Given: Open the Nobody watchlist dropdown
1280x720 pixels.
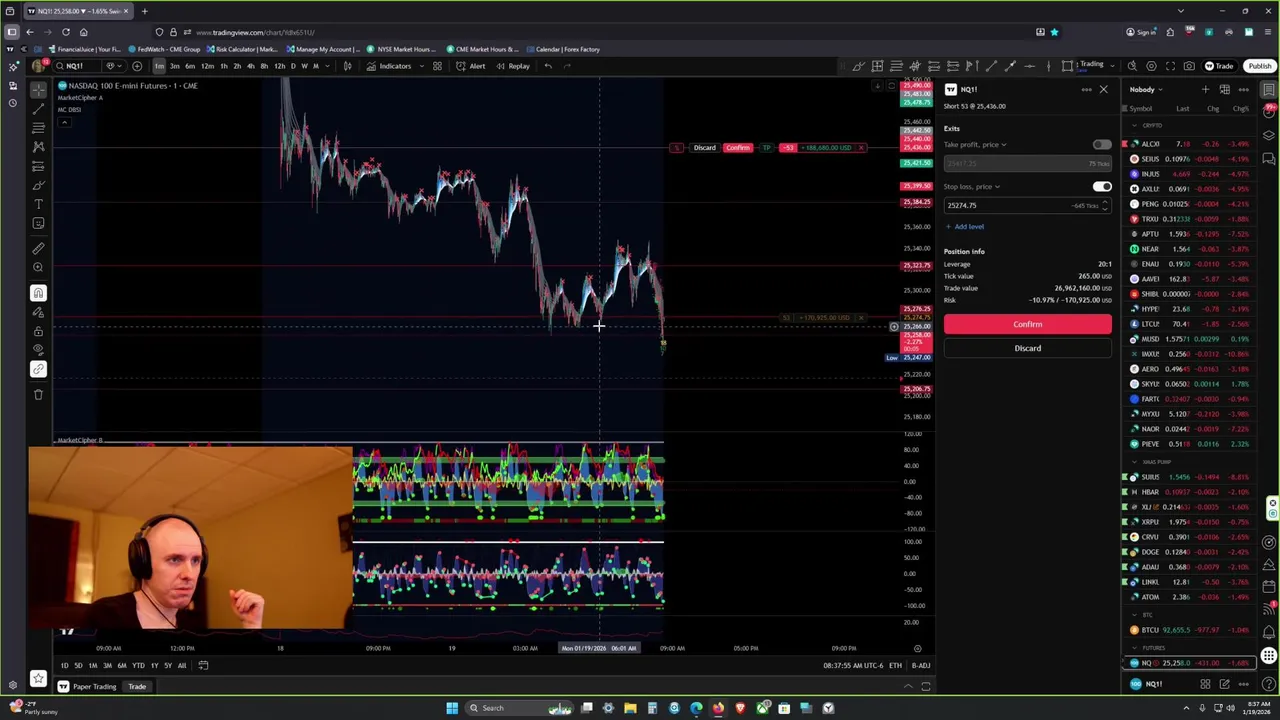Looking at the screenshot, I should (1146, 89).
